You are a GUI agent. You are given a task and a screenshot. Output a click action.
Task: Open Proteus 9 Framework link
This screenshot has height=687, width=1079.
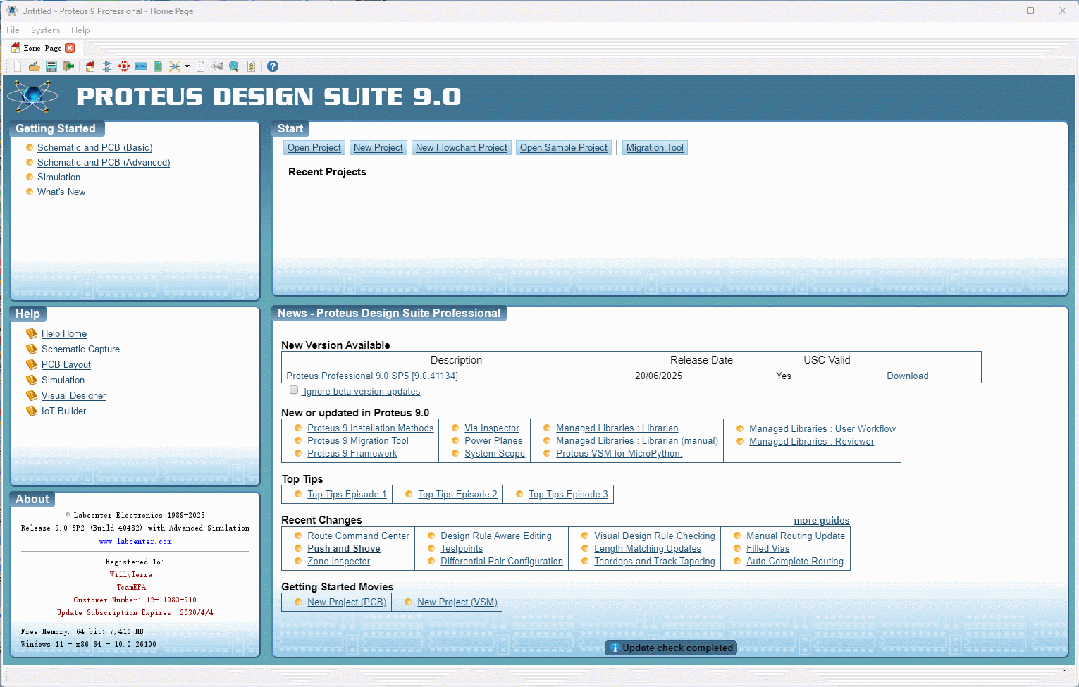(x=352, y=454)
